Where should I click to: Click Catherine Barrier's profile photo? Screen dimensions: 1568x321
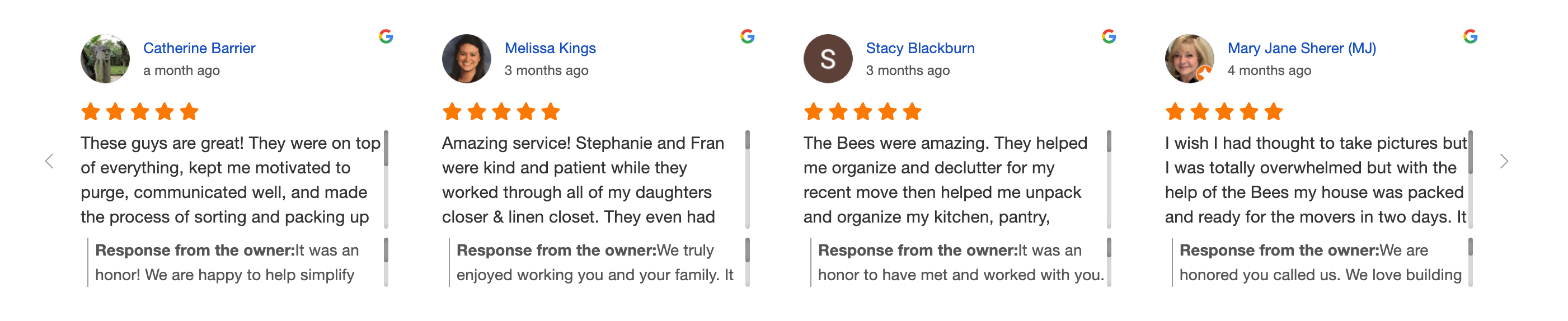[105, 59]
